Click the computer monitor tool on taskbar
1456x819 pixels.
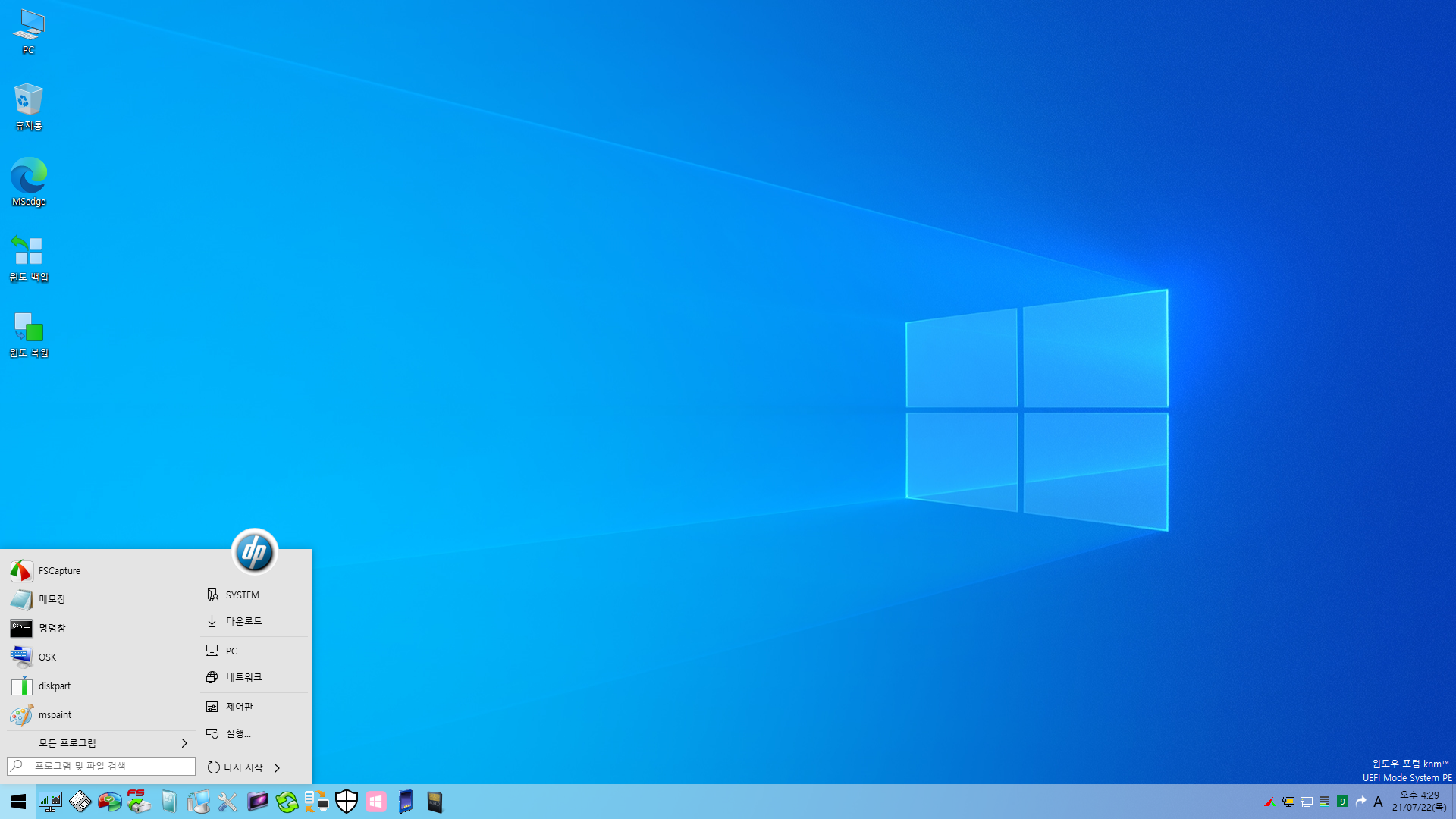point(198,802)
